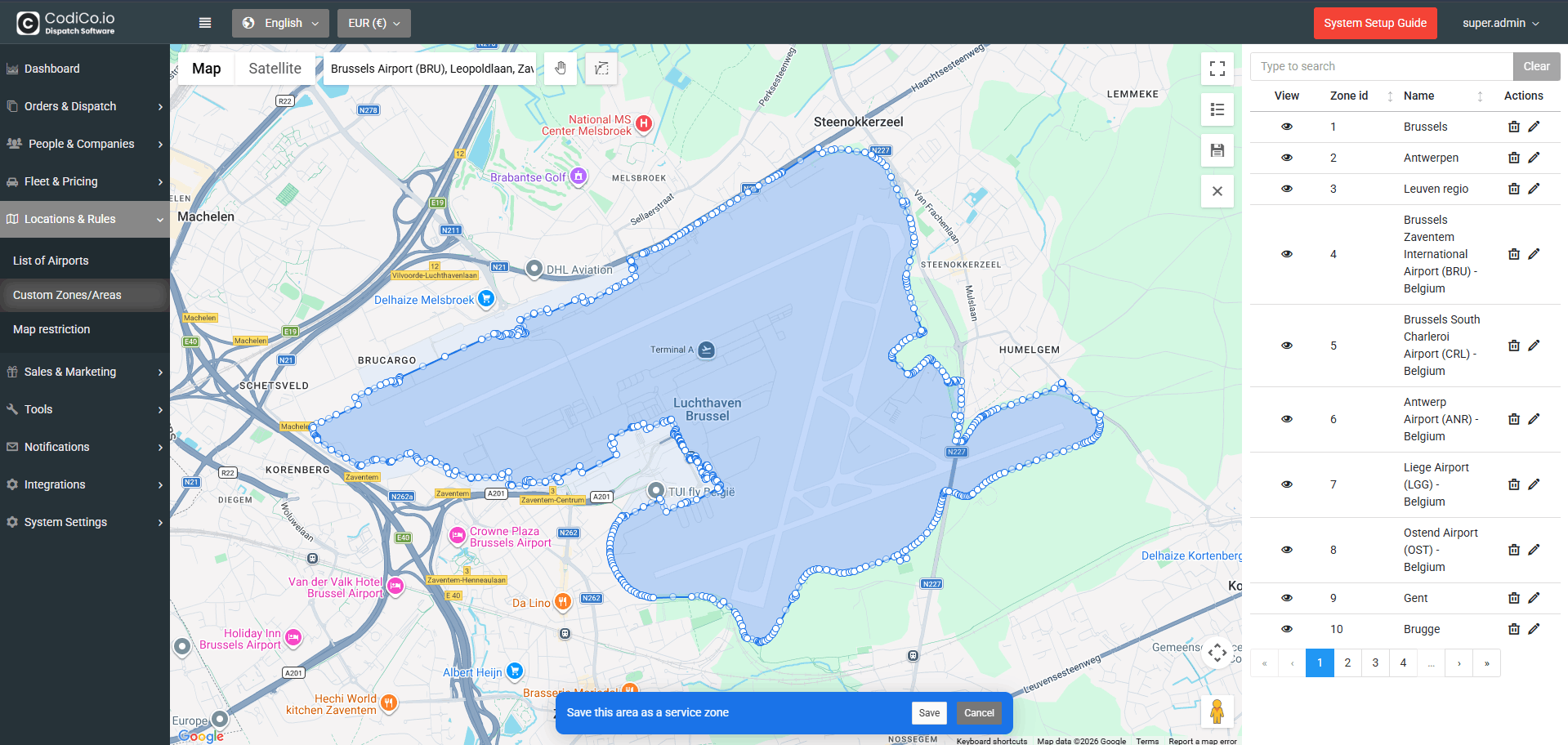
Task: Select the polygon draw shape tool
Action: pyautogui.click(x=601, y=69)
